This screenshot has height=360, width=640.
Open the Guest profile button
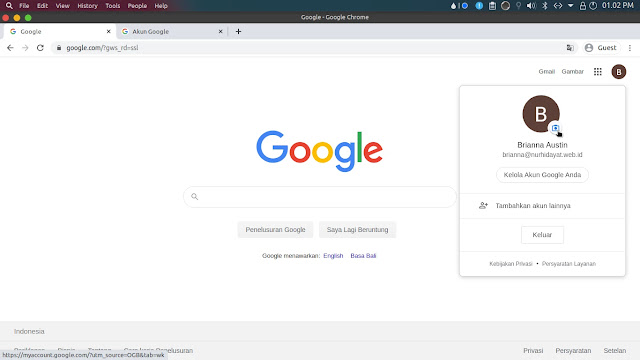[x=601, y=48]
